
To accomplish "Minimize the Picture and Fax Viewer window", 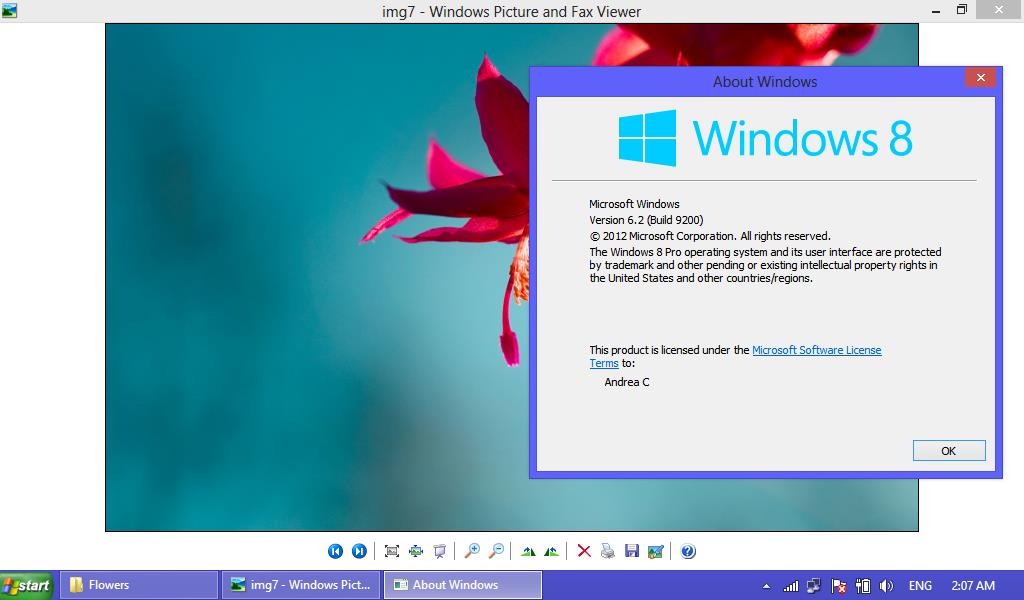I will (x=936, y=10).
